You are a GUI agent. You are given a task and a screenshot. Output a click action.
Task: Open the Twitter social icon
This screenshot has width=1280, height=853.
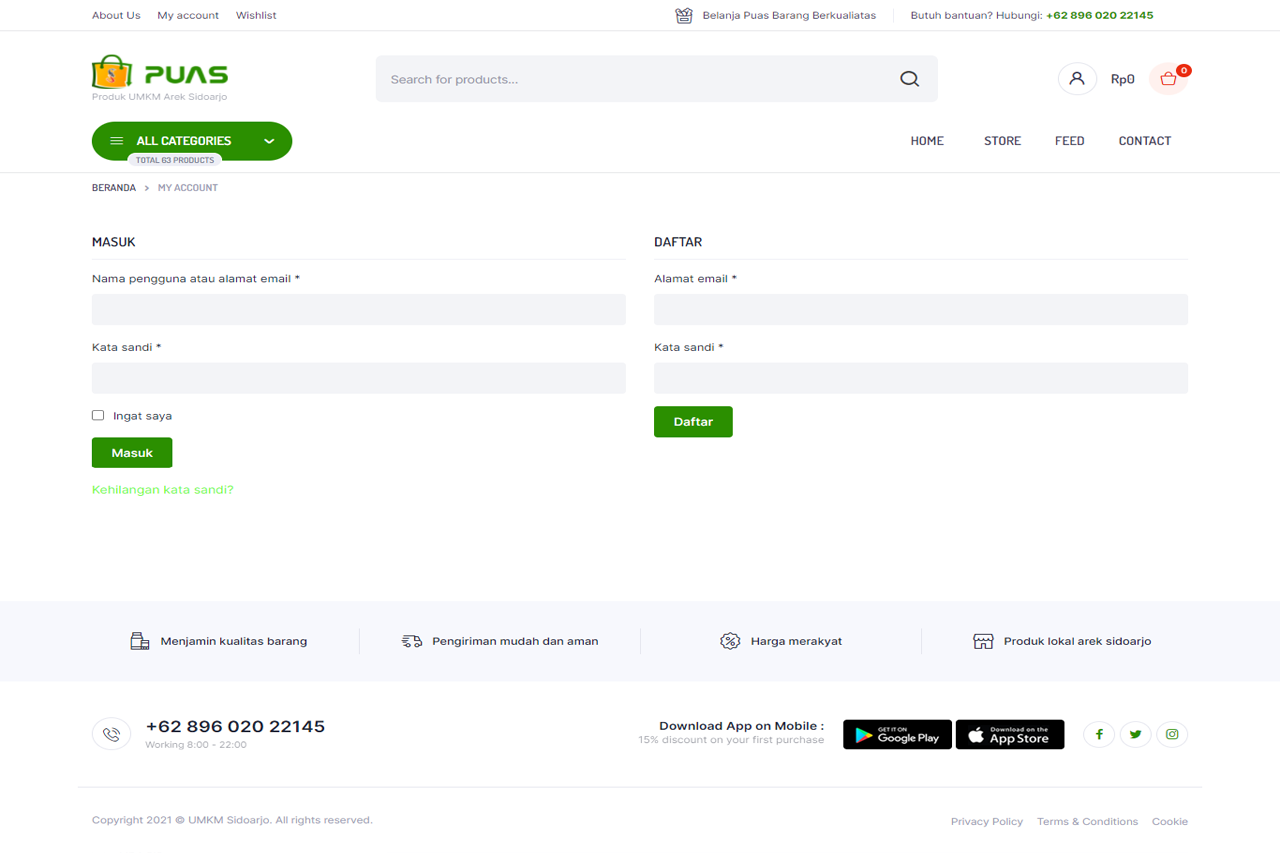point(1135,735)
